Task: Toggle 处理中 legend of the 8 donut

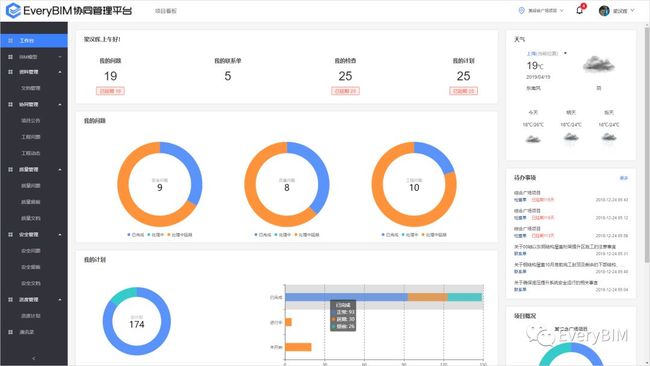Action: tap(284, 235)
